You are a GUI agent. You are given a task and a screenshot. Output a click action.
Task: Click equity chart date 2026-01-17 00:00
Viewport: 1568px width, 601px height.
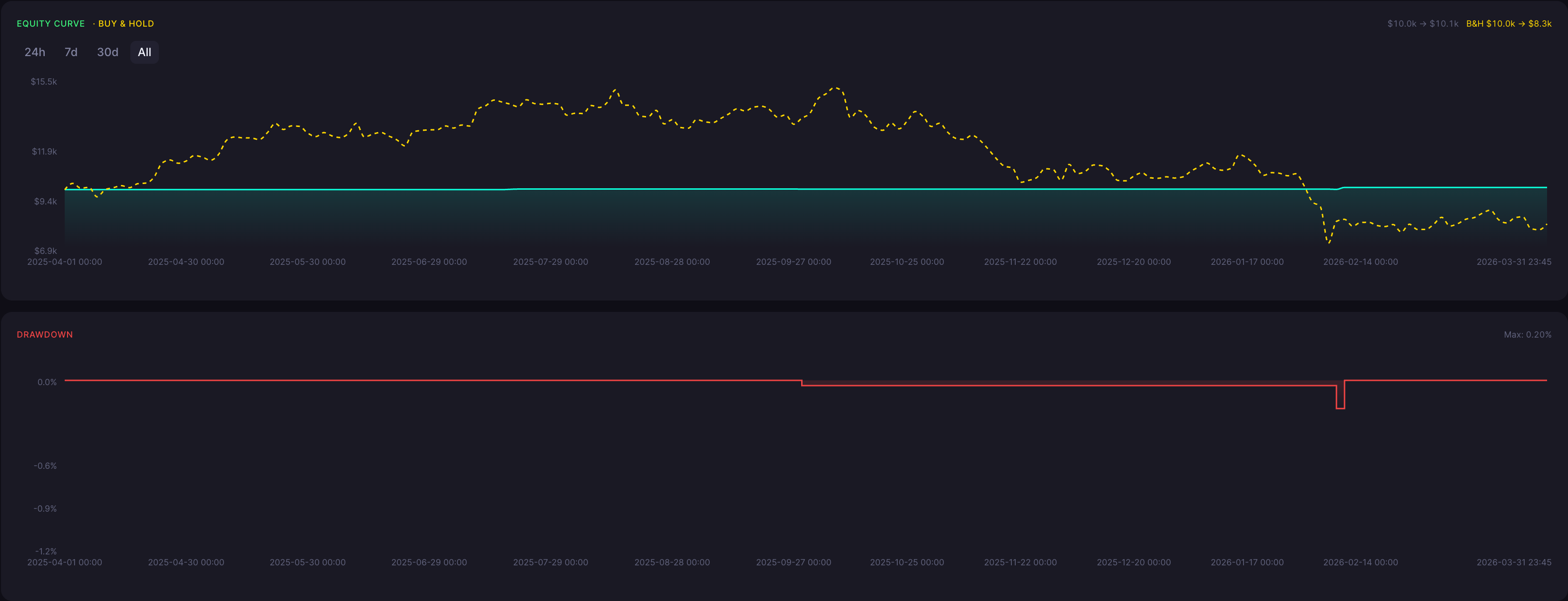(x=1246, y=262)
